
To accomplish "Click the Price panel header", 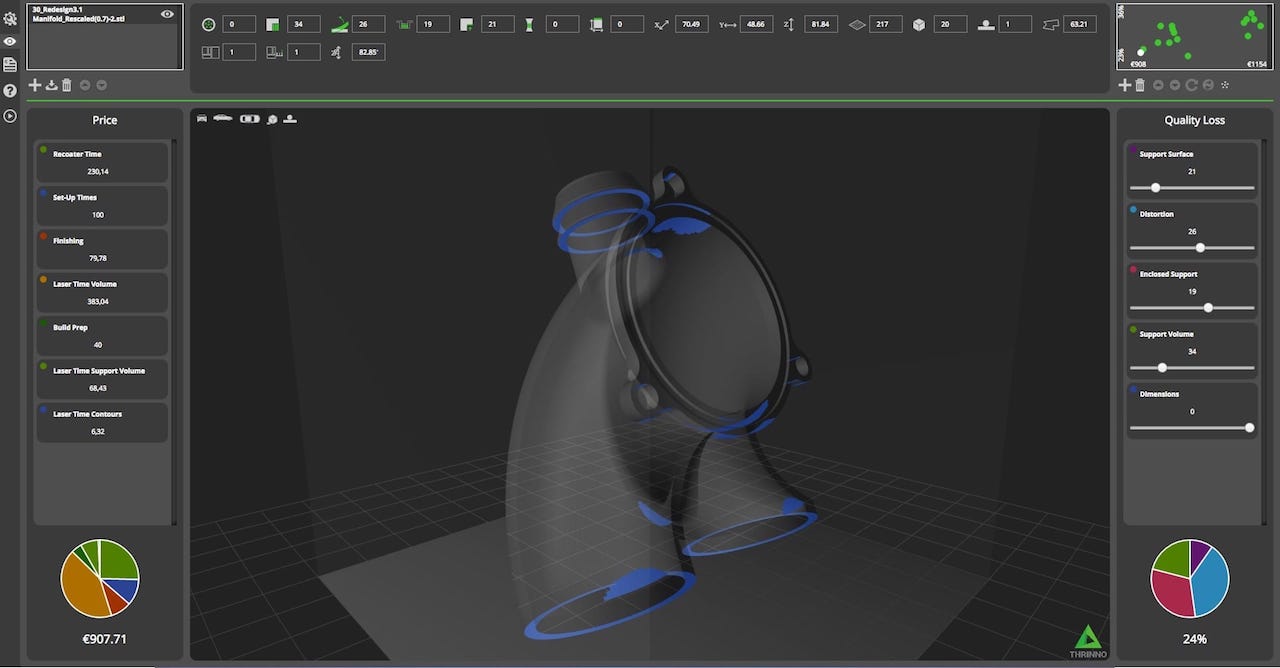I will pos(105,120).
